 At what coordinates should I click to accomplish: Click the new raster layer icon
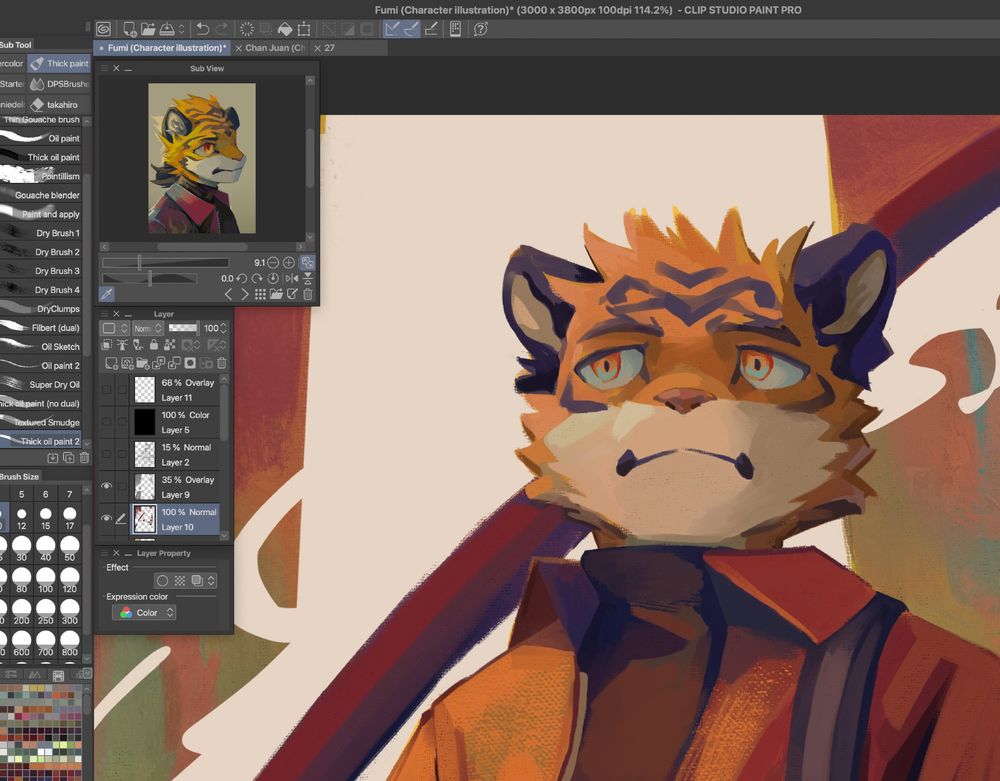click(x=112, y=363)
